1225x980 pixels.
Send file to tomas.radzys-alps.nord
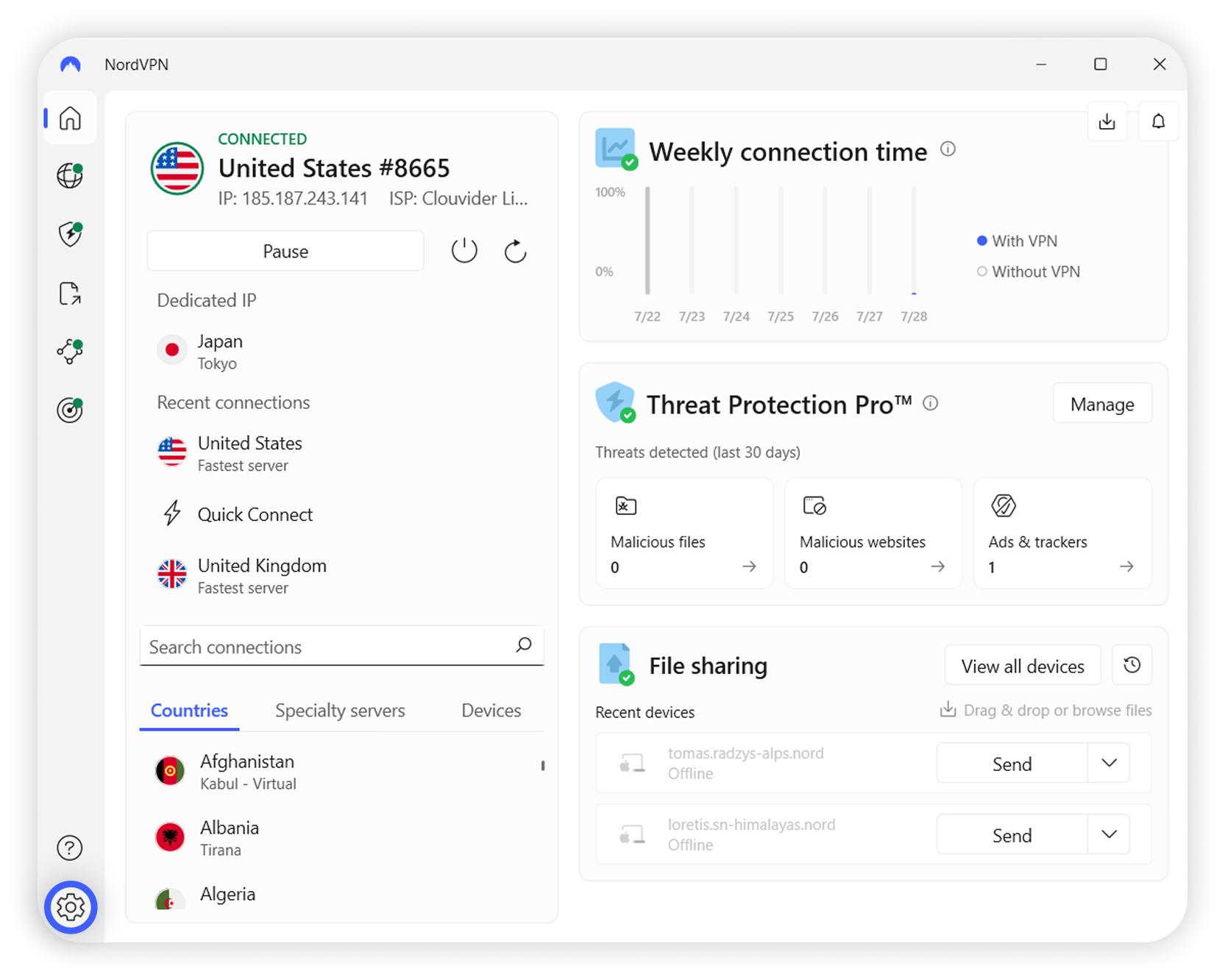pos(1012,764)
